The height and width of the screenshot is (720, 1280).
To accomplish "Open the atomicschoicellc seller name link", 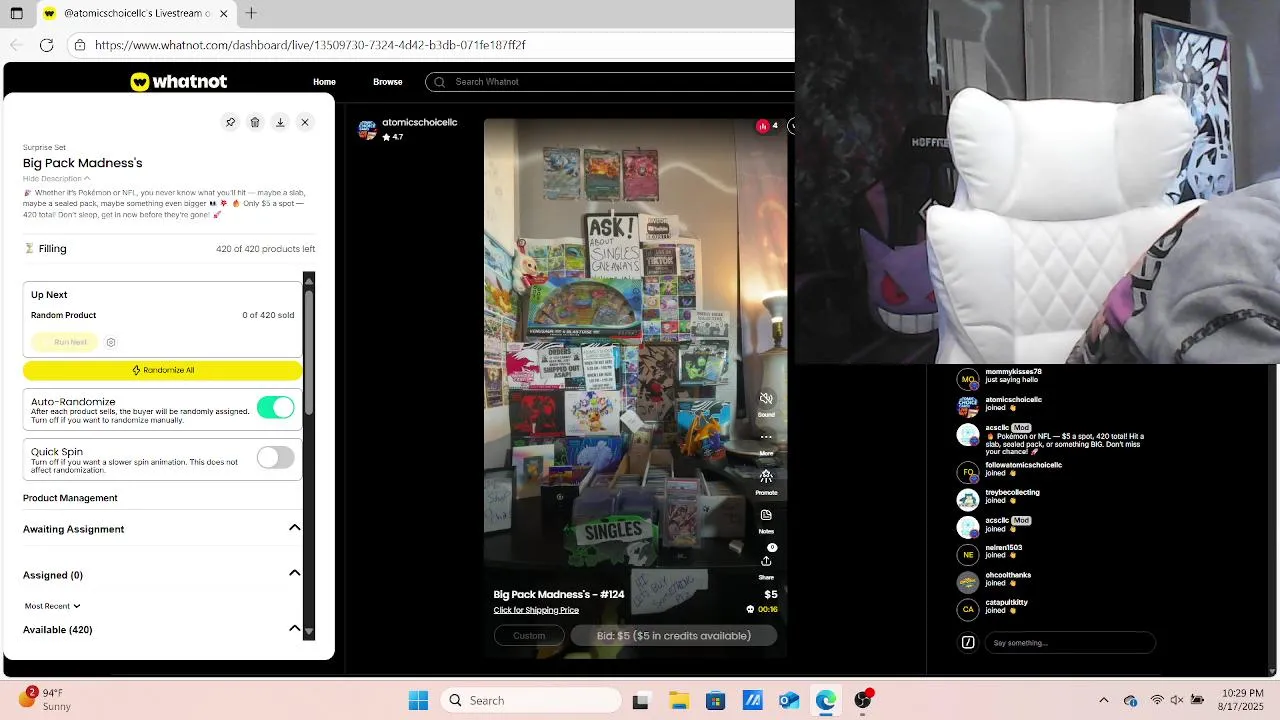I will [419, 122].
